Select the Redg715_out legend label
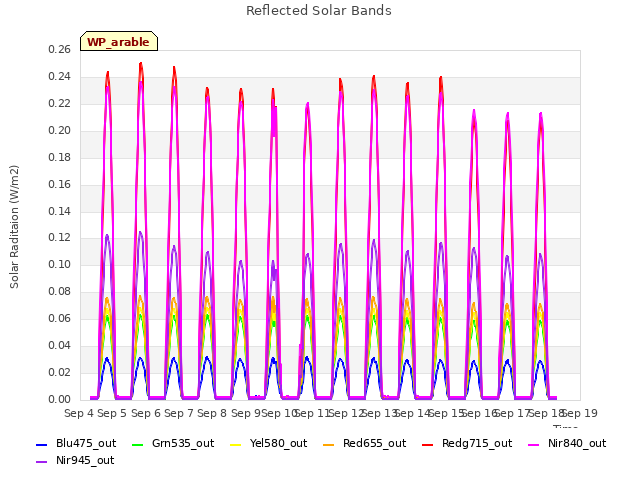Screen dimensions: 640x480 [477, 443]
